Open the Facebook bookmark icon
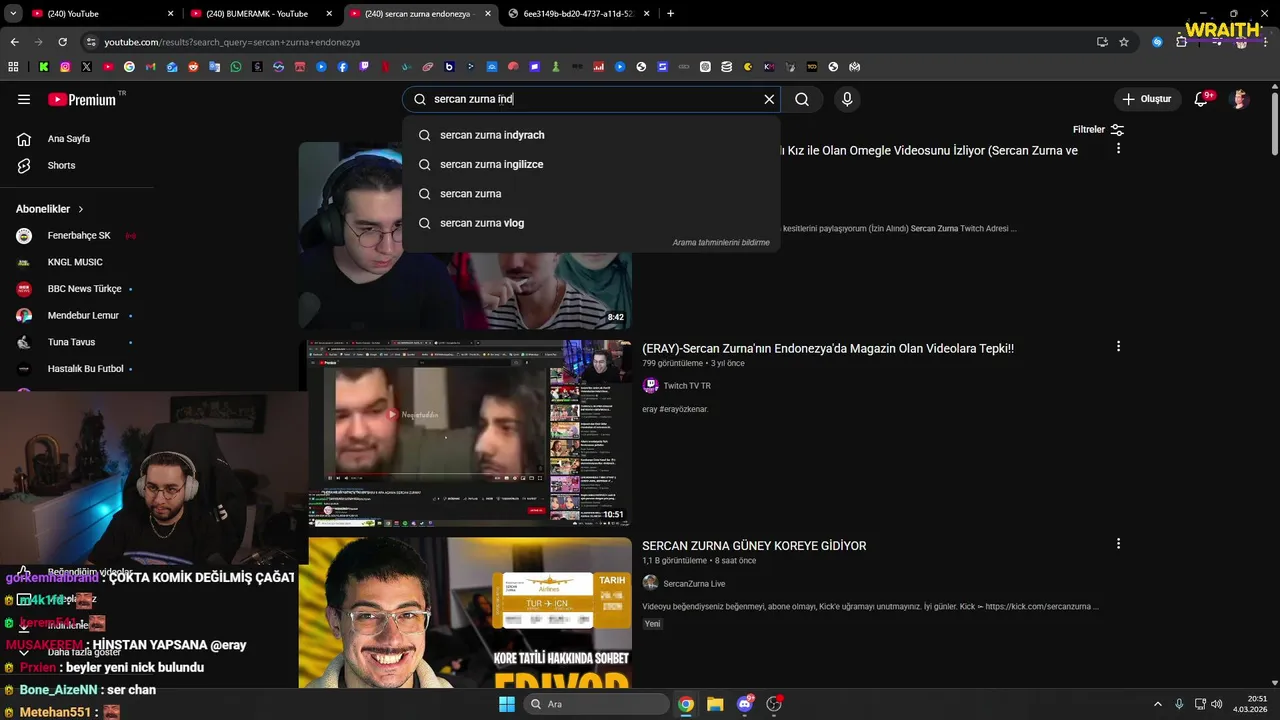1280x720 pixels. coord(342,67)
